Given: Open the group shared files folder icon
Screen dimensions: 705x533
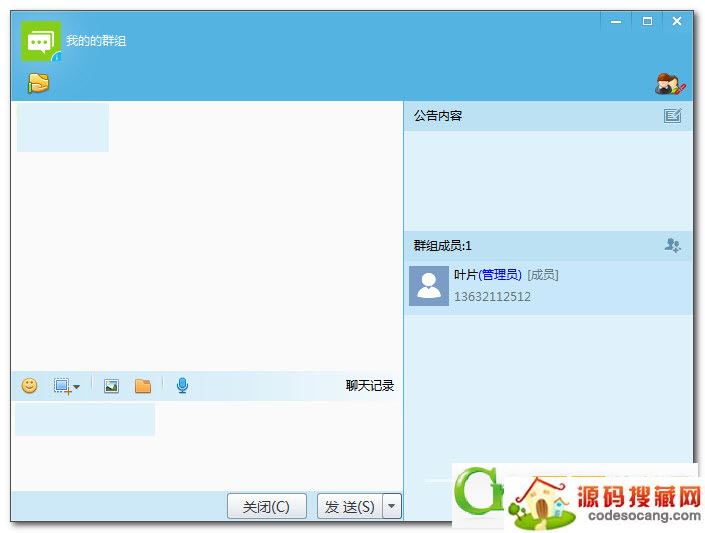Looking at the screenshot, I should coord(38,83).
